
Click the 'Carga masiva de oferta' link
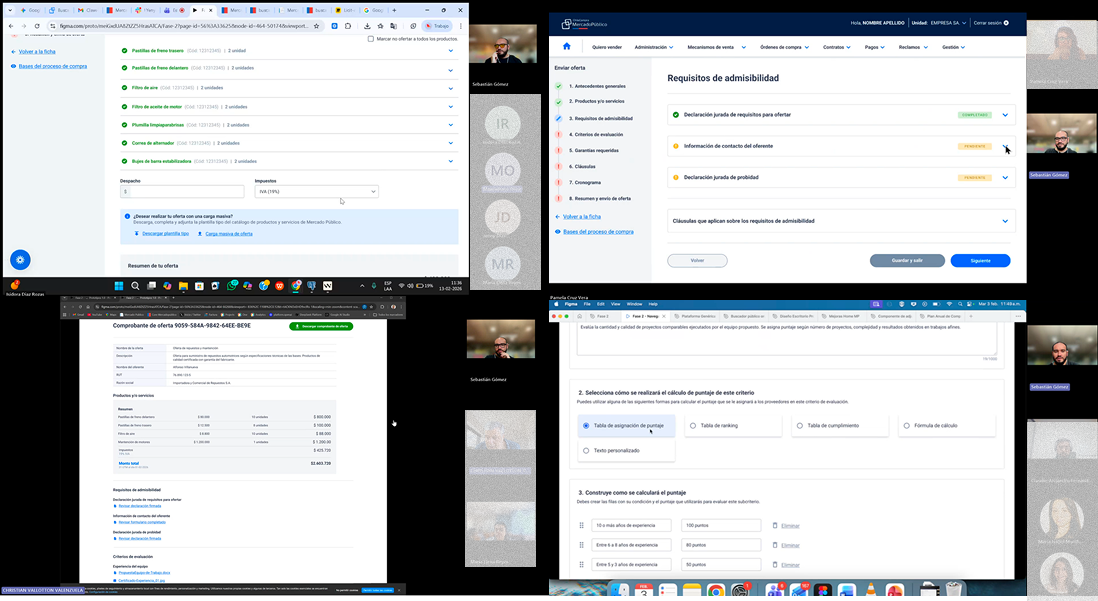pyautogui.click(x=229, y=234)
